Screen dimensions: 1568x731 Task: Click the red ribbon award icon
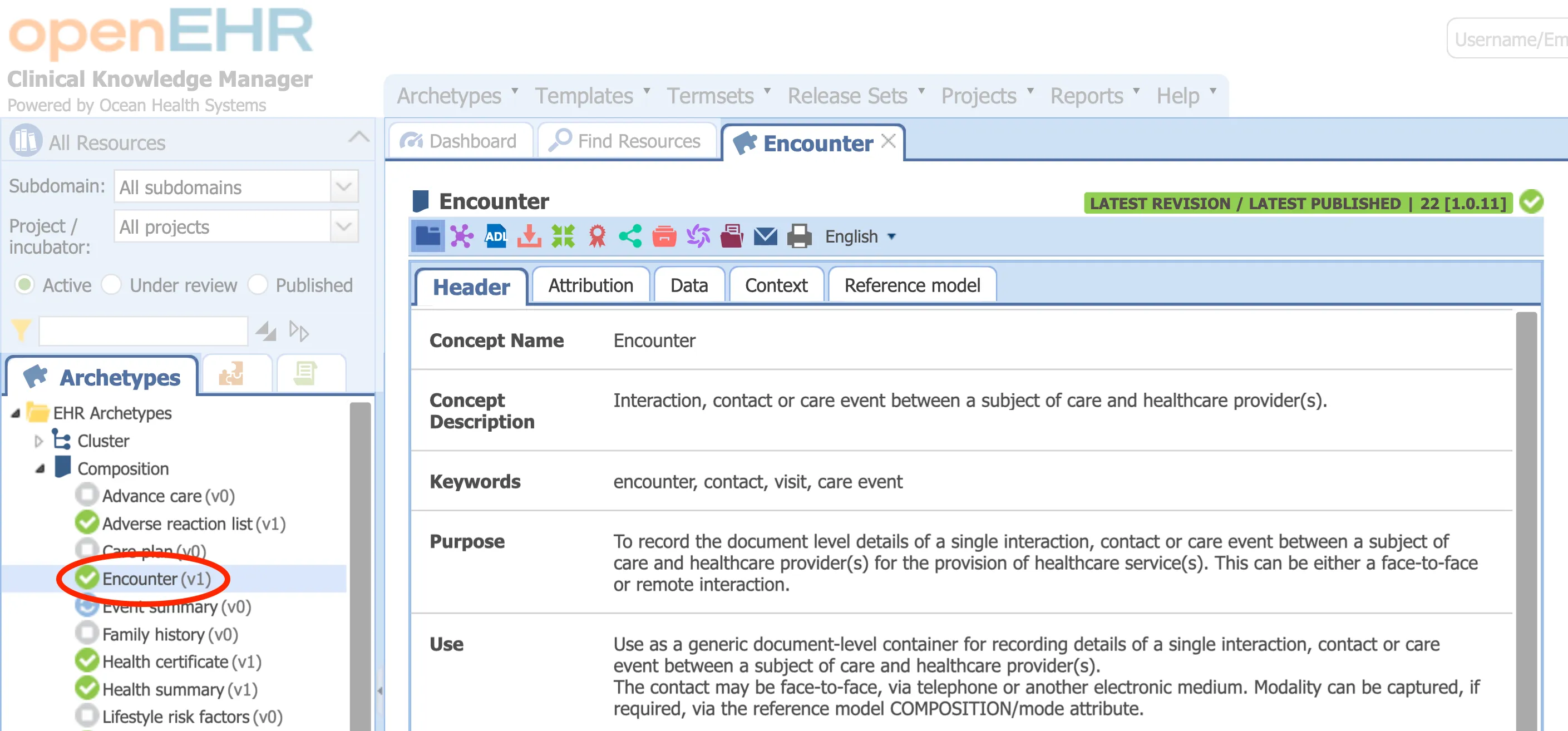[596, 236]
